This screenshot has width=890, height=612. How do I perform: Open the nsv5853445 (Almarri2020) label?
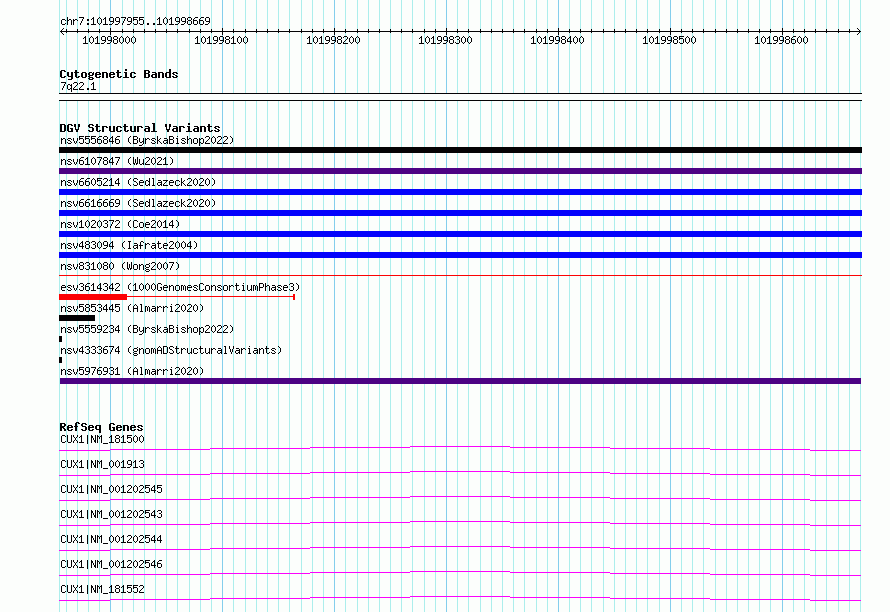point(132,308)
